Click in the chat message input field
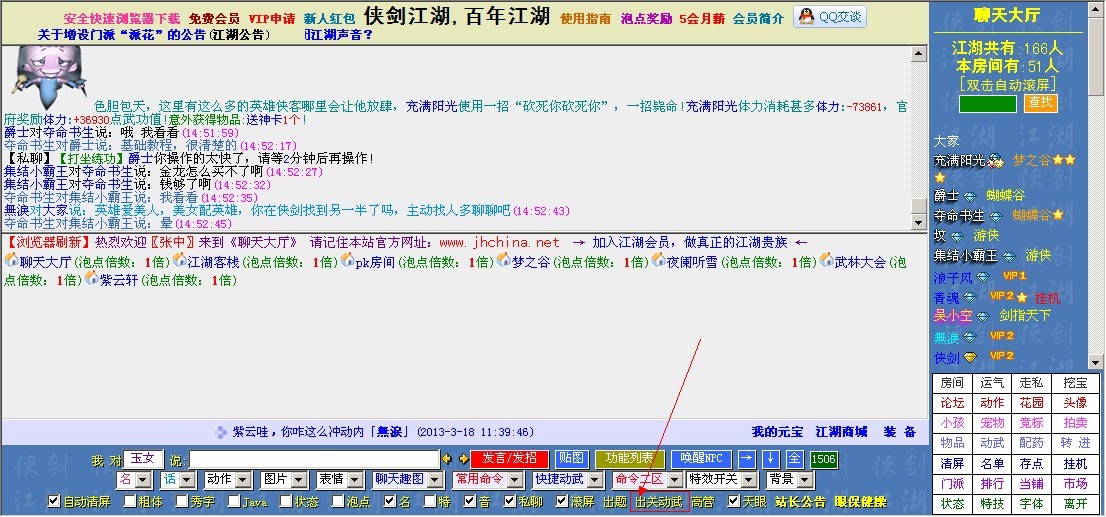 tap(314, 460)
